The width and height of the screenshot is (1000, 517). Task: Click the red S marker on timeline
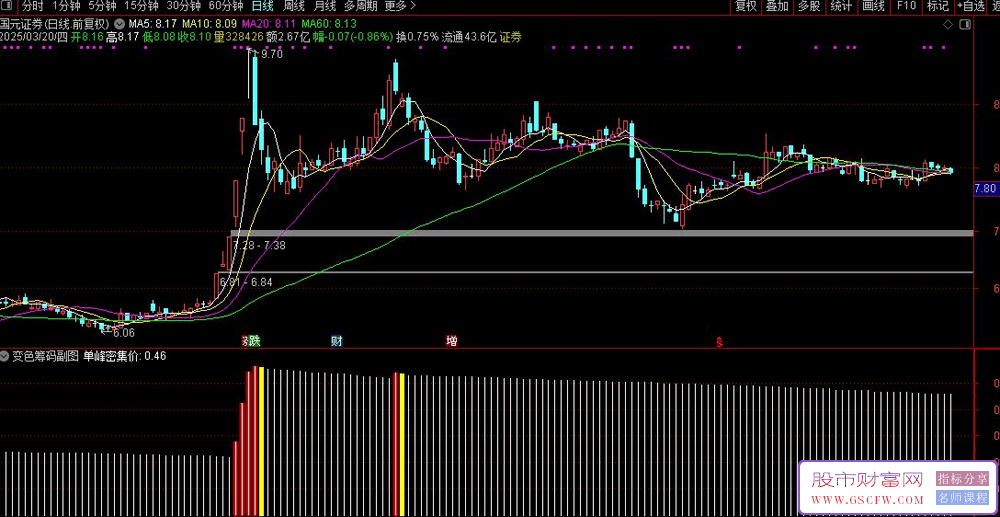(719, 343)
